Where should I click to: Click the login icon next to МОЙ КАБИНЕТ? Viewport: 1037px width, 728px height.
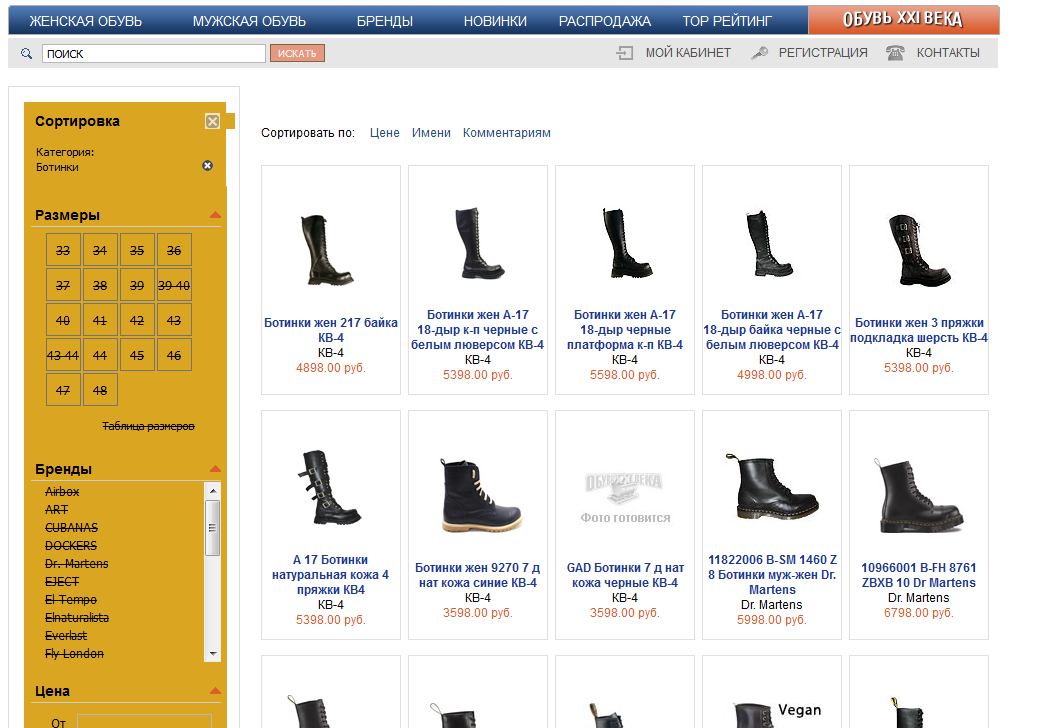click(x=625, y=53)
